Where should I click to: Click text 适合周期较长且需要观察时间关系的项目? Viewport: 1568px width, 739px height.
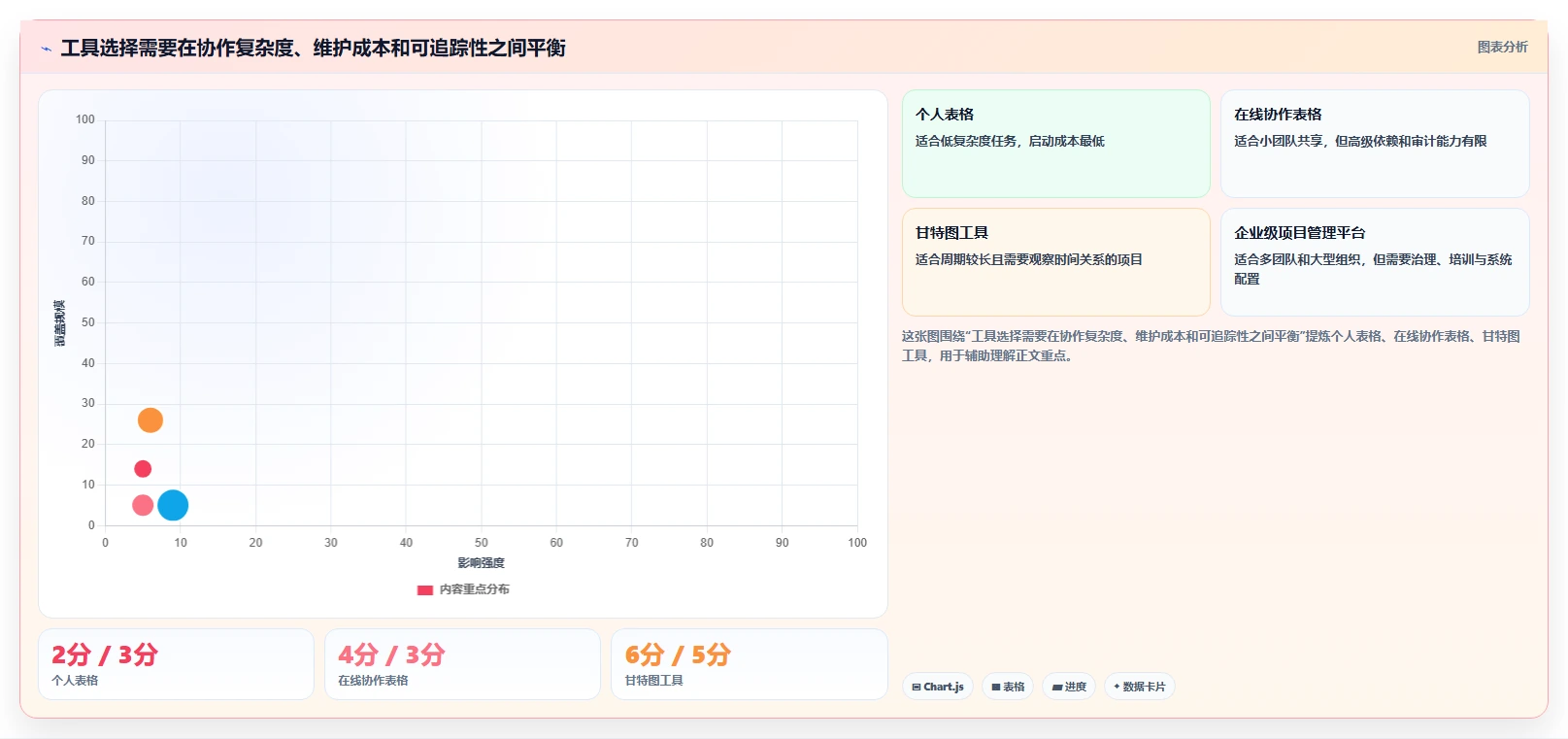1029,259
